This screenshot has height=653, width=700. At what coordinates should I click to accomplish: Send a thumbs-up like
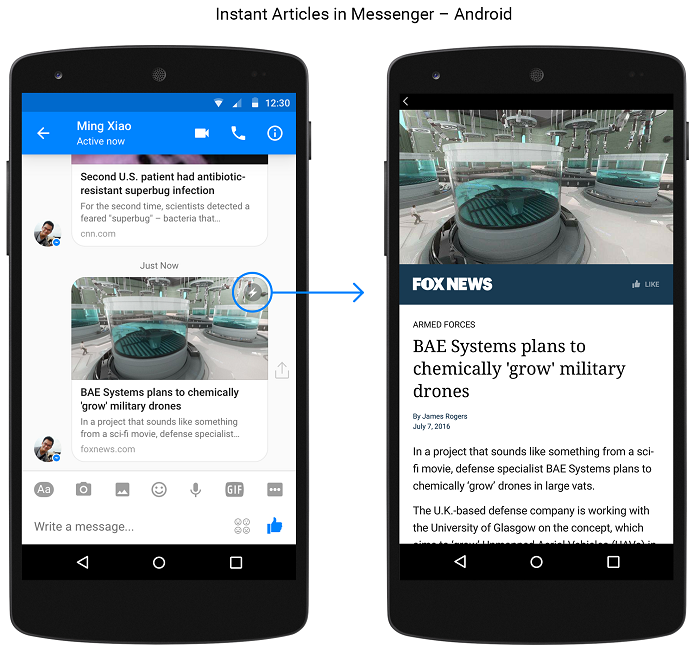coord(275,526)
